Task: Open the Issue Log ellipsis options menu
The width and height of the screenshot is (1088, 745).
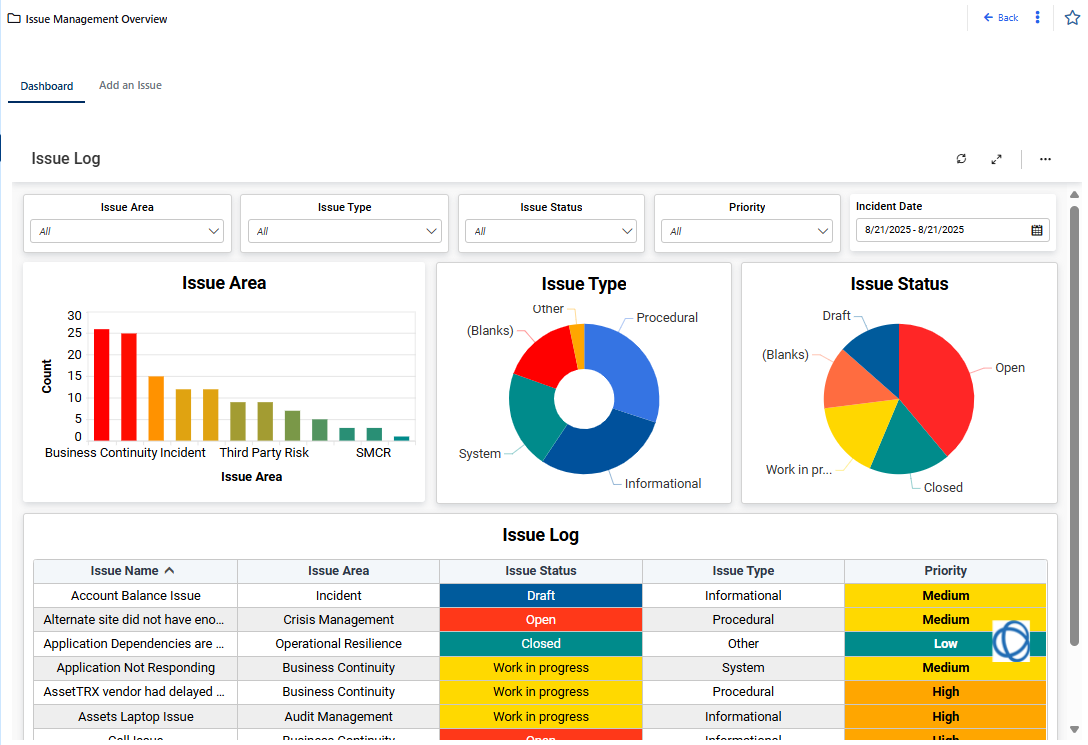Action: click(1045, 159)
